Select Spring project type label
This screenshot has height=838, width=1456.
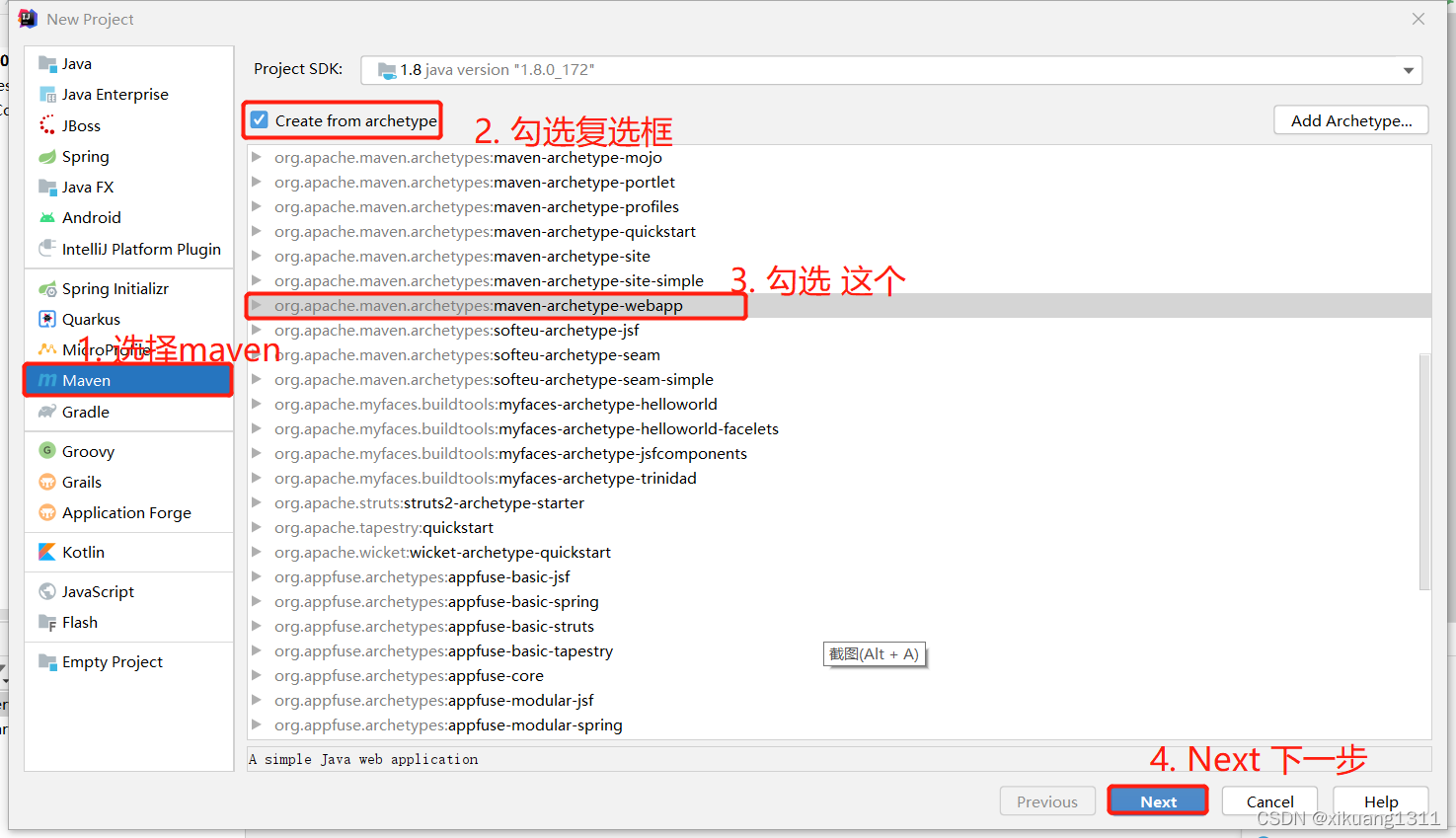pyautogui.click(x=86, y=156)
